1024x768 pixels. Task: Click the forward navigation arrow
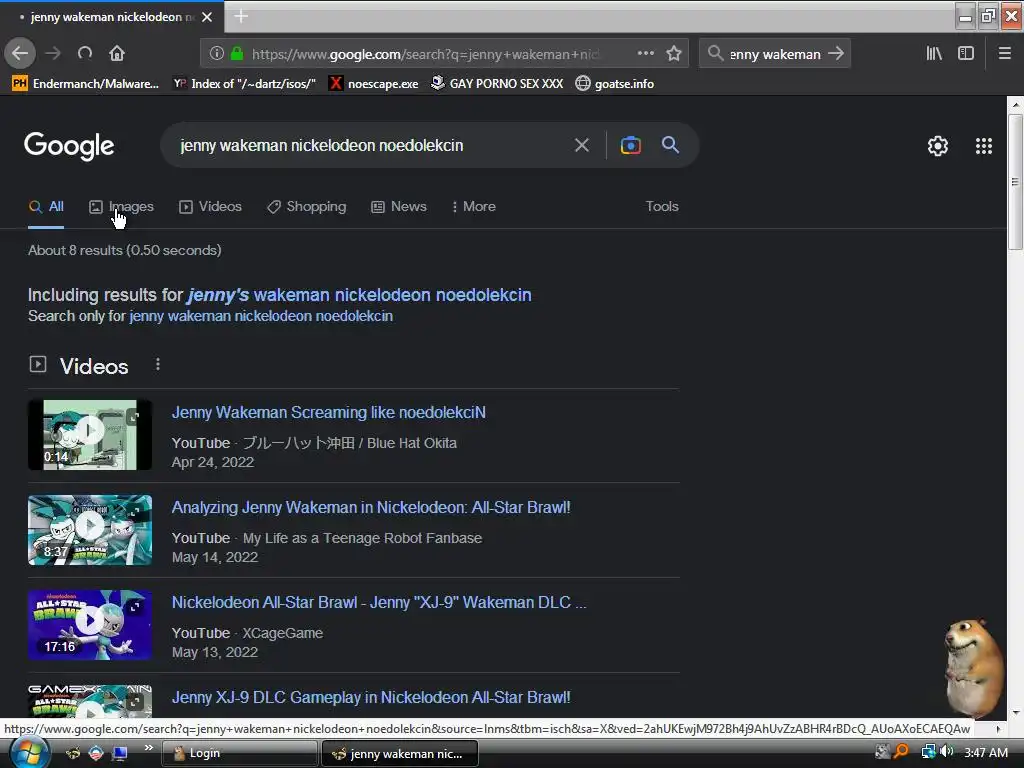point(53,53)
